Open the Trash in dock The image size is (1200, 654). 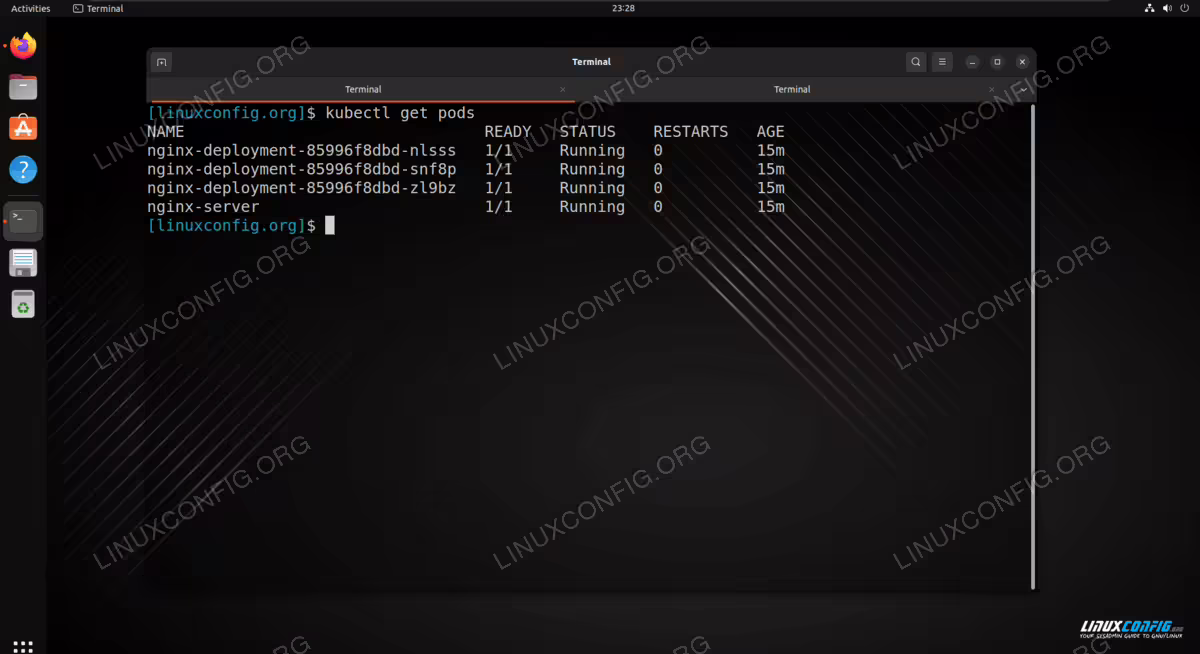point(23,303)
